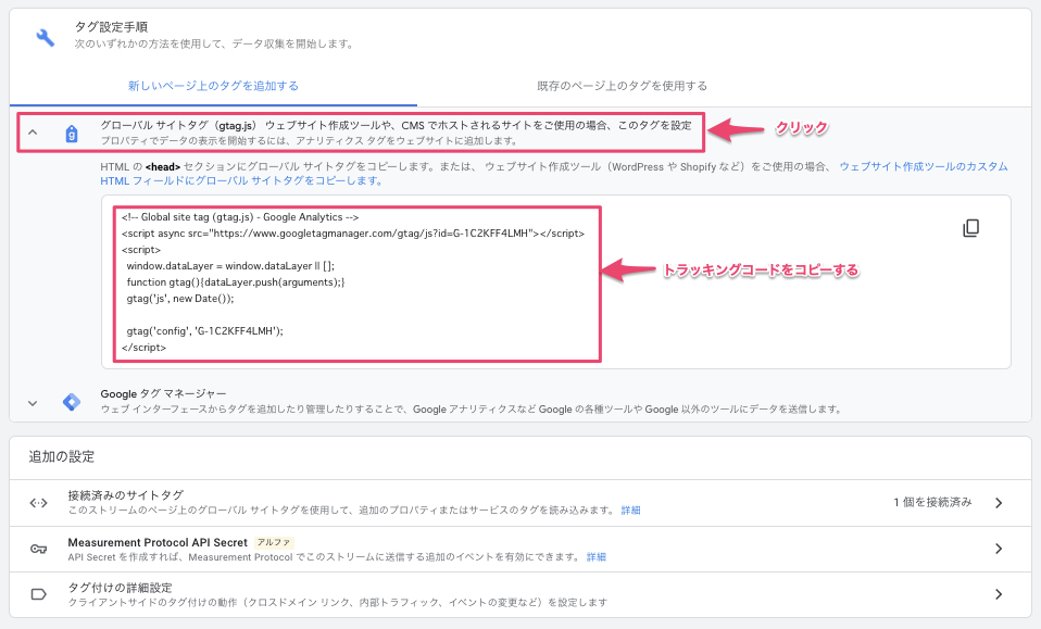Viewport: 1041px width, 629px height.
Task: Click the key icon for Measurement Protocol API Secret
Action: coord(39,549)
